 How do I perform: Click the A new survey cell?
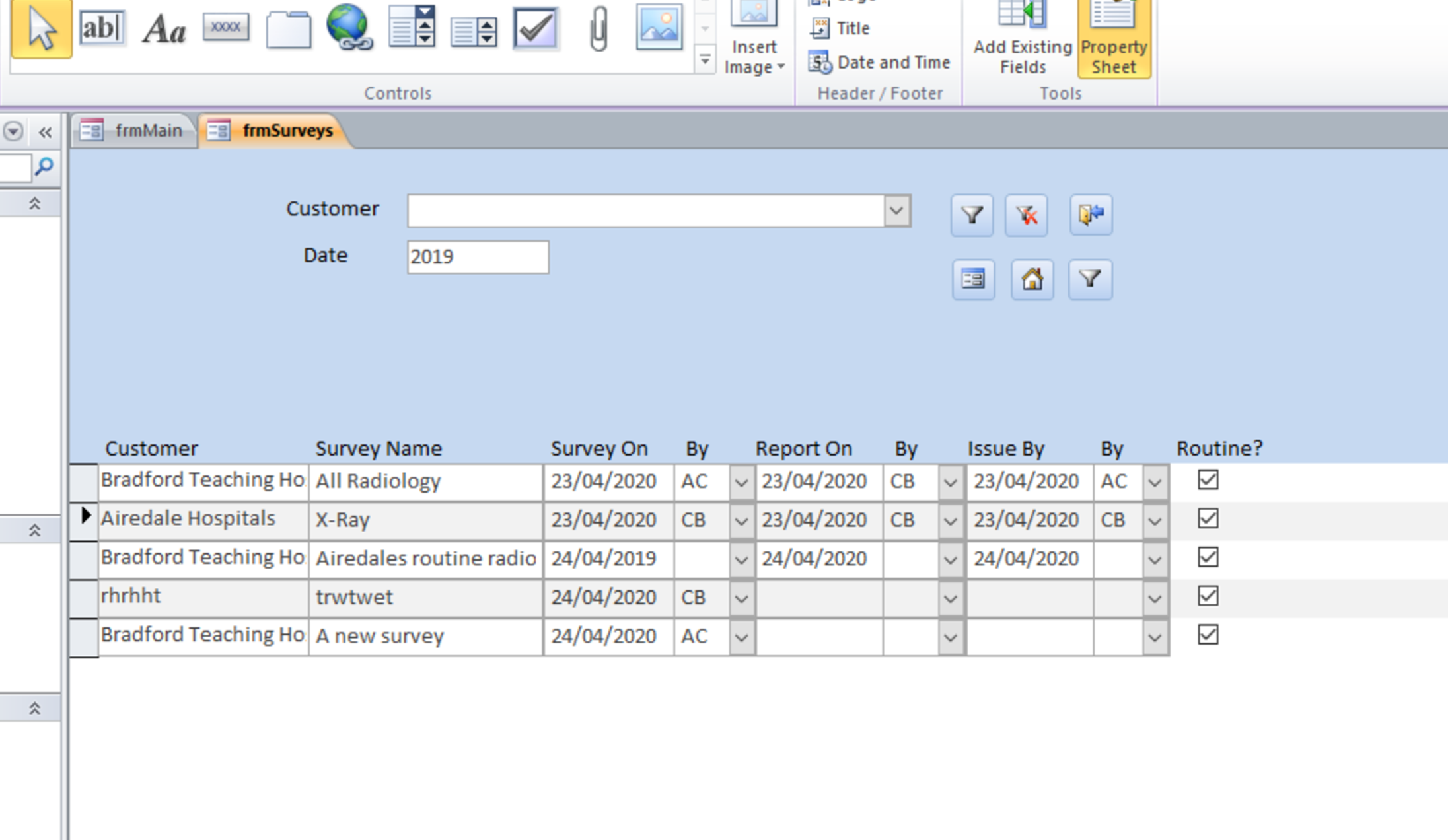(426, 637)
